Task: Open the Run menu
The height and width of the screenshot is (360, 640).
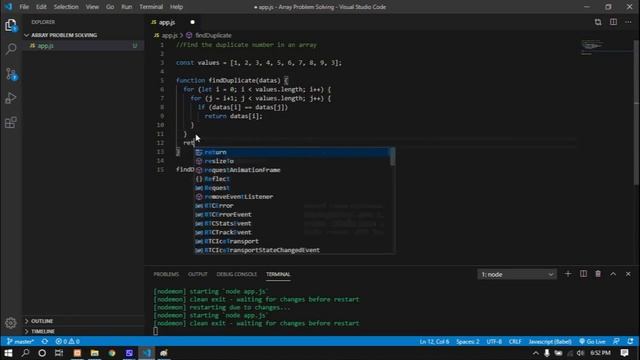Action: (x=127, y=7)
